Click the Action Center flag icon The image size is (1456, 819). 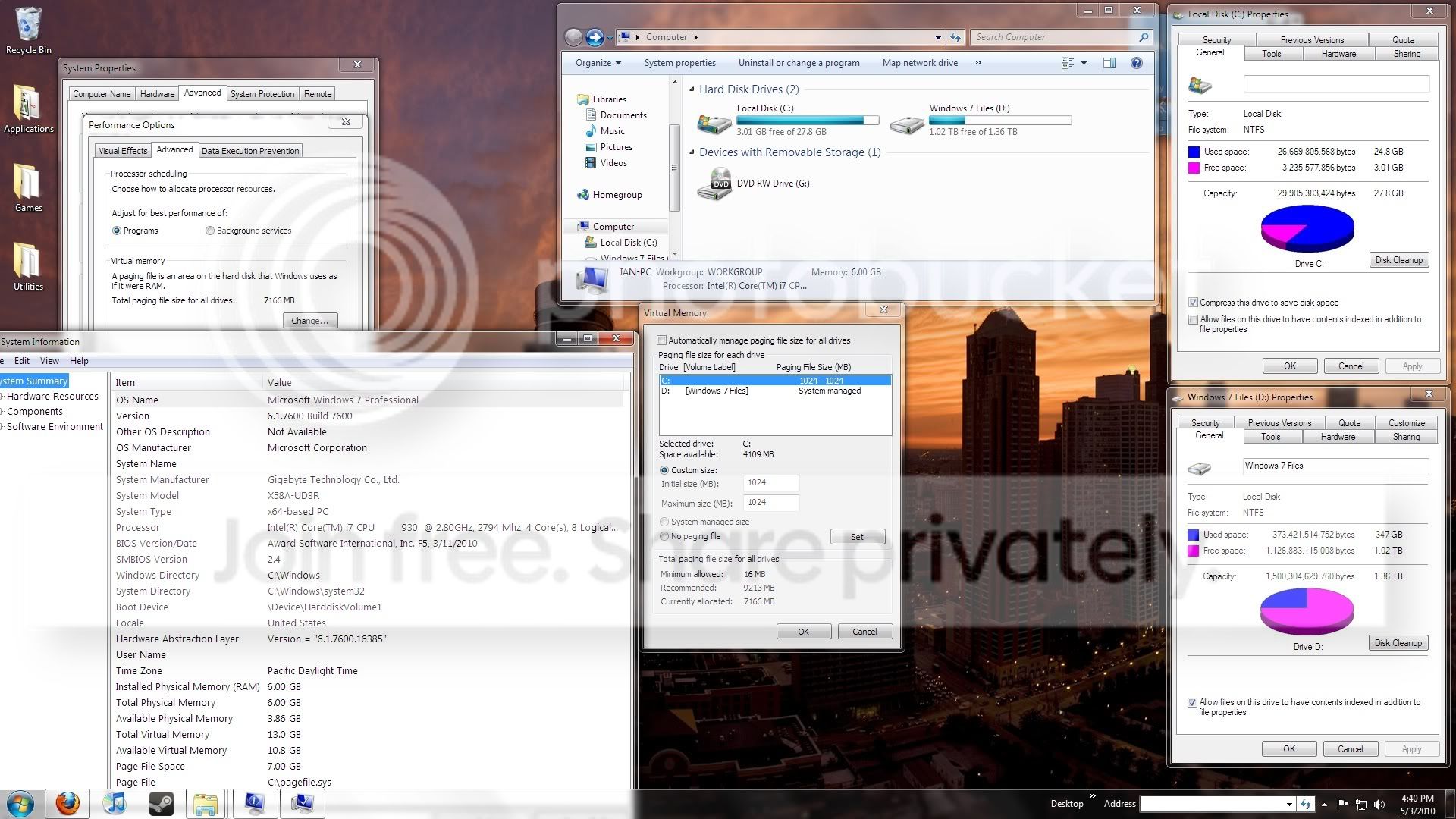coord(1342,805)
